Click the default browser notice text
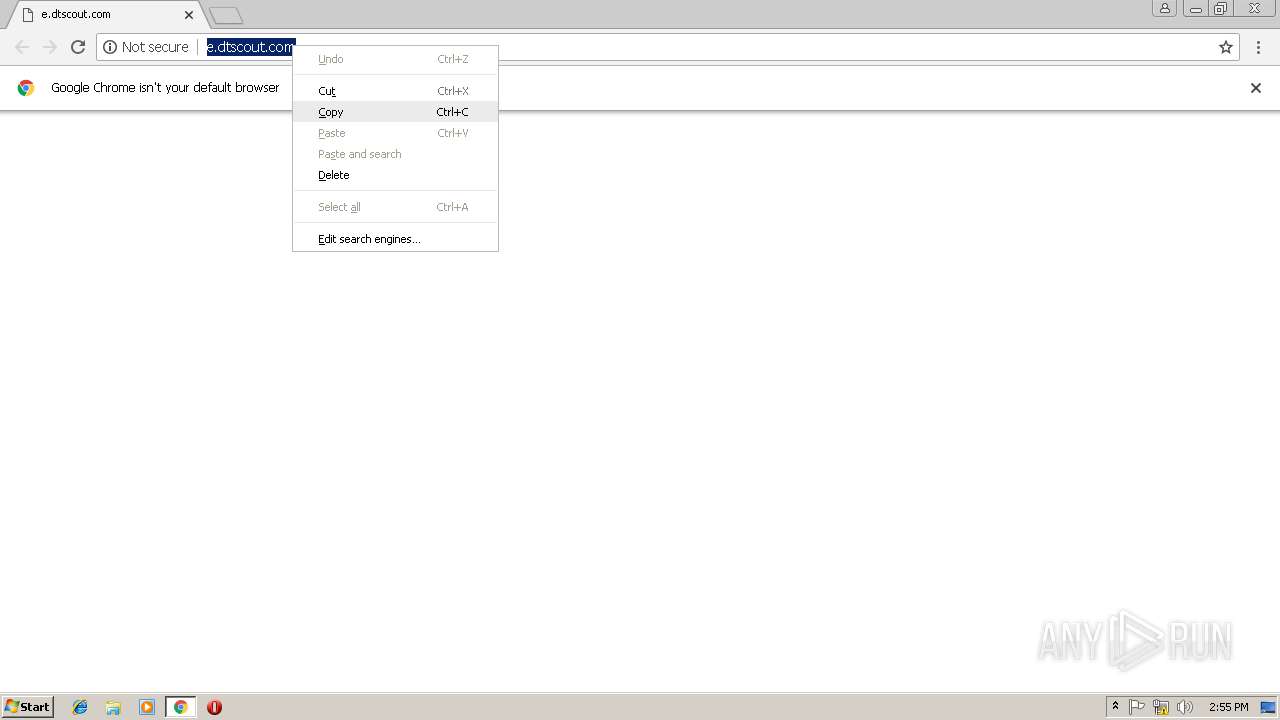The image size is (1280, 720). coord(165,88)
